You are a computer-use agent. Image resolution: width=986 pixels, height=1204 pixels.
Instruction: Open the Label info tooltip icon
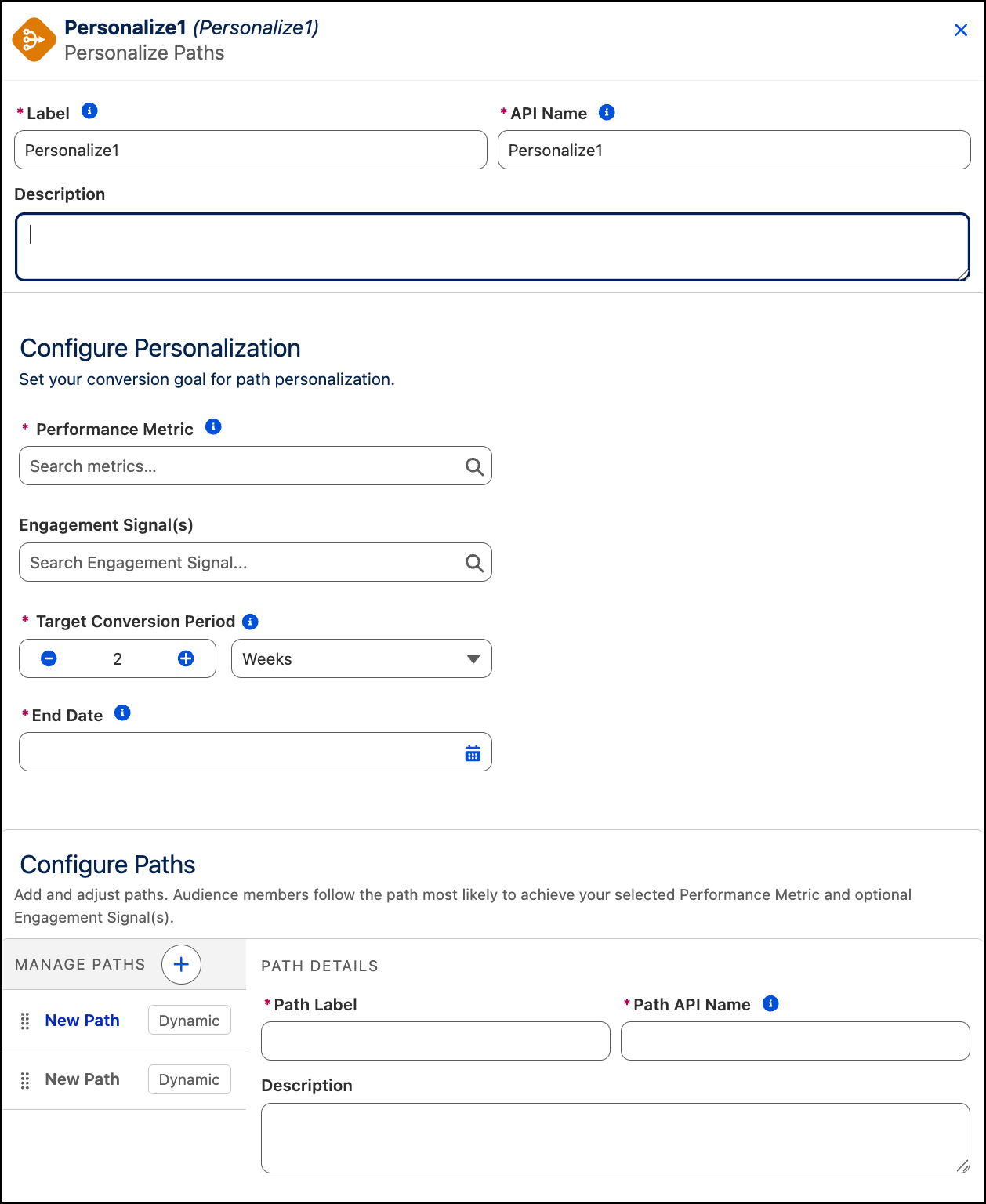click(89, 111)
